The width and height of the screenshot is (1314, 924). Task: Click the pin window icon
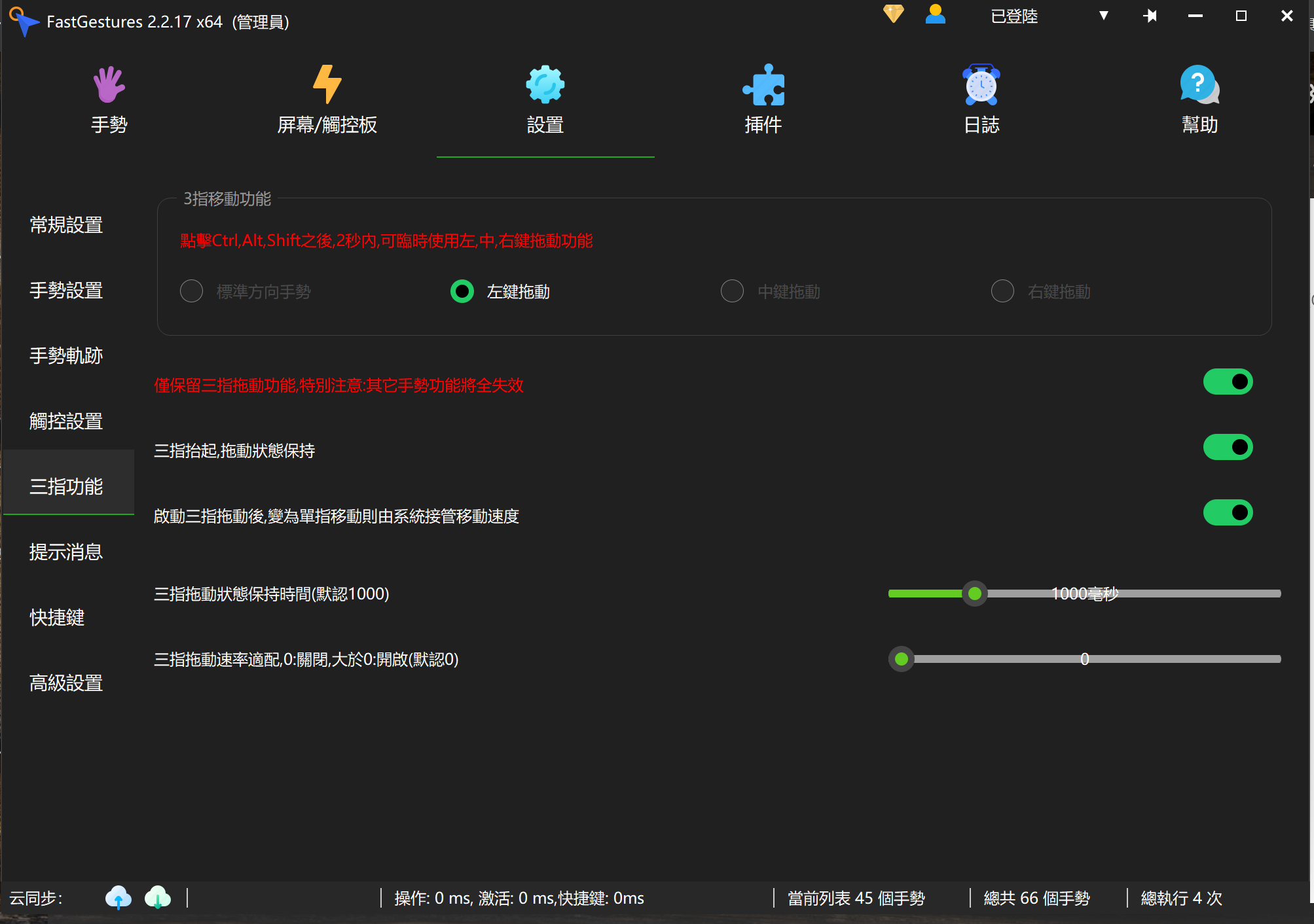1150,16
